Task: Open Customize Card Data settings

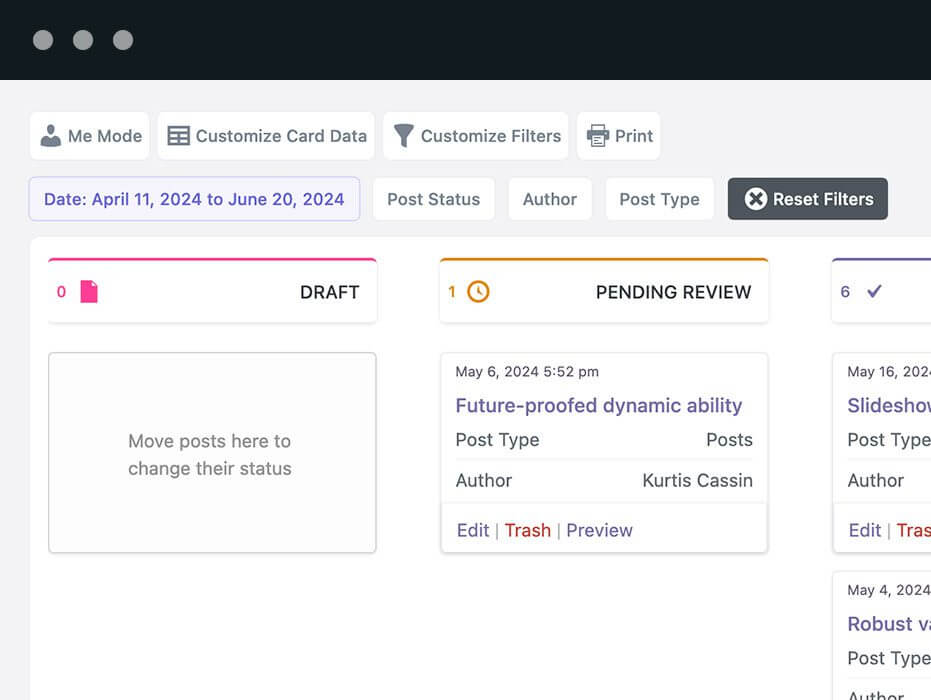Action: click(266, 136)
